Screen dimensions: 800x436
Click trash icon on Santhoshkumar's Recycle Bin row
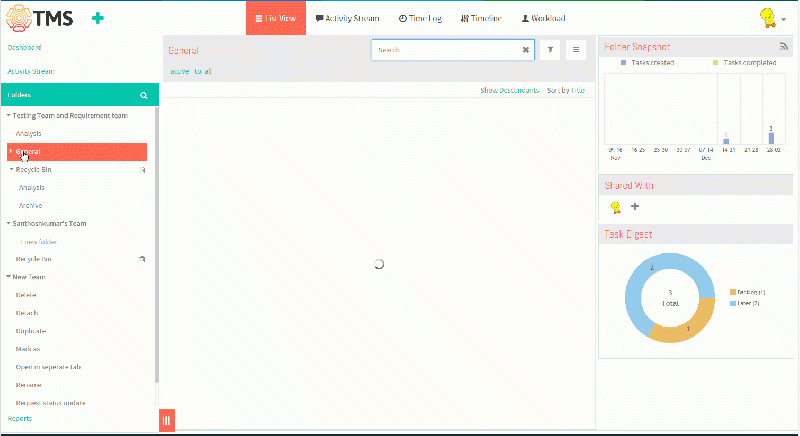coord(142,259)
